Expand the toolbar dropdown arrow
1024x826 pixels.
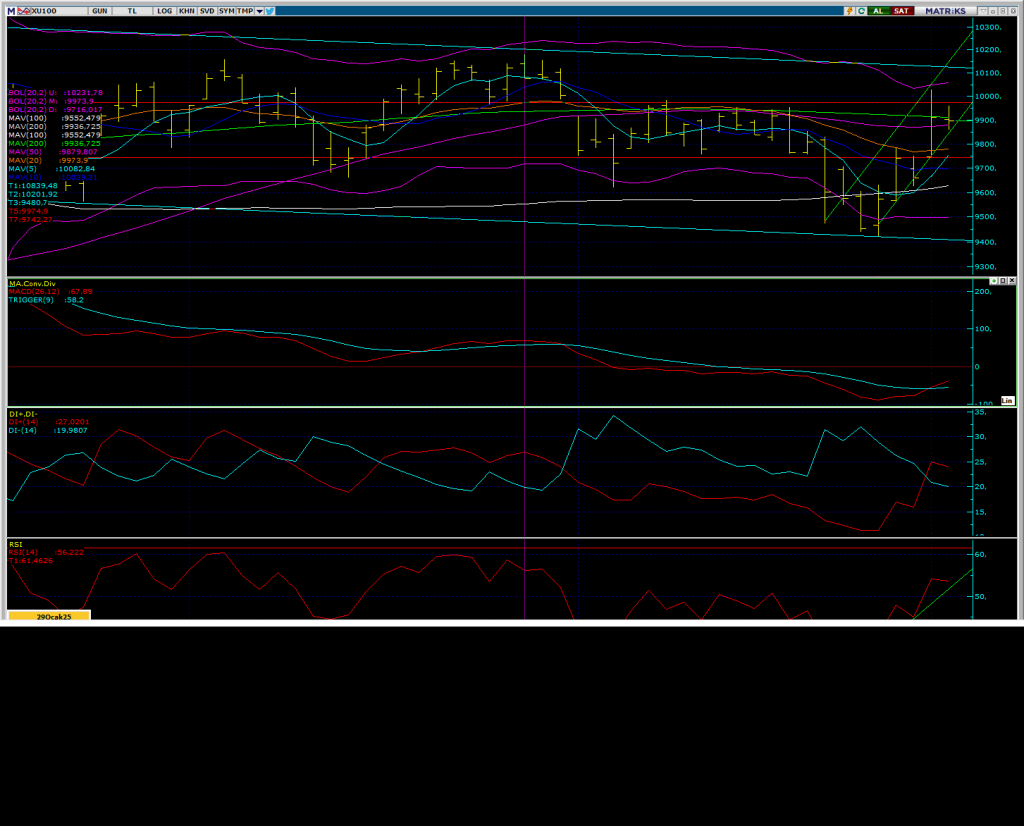259,11
